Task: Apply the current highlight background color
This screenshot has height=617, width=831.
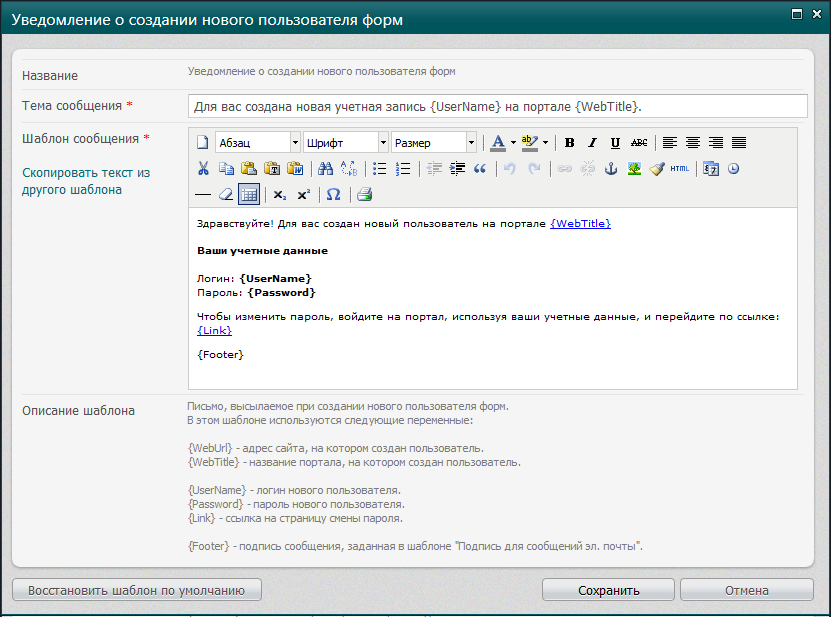Action: coord(529,143)
